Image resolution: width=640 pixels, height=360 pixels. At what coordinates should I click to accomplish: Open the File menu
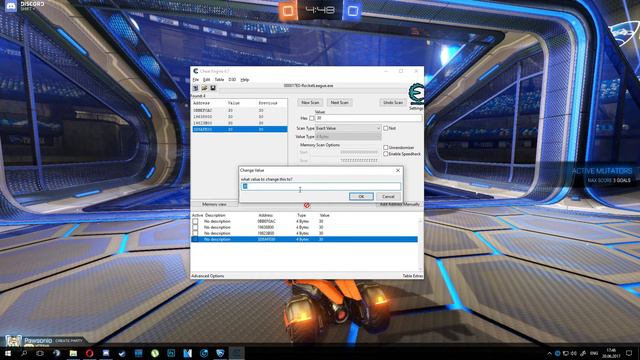[196, 80]
